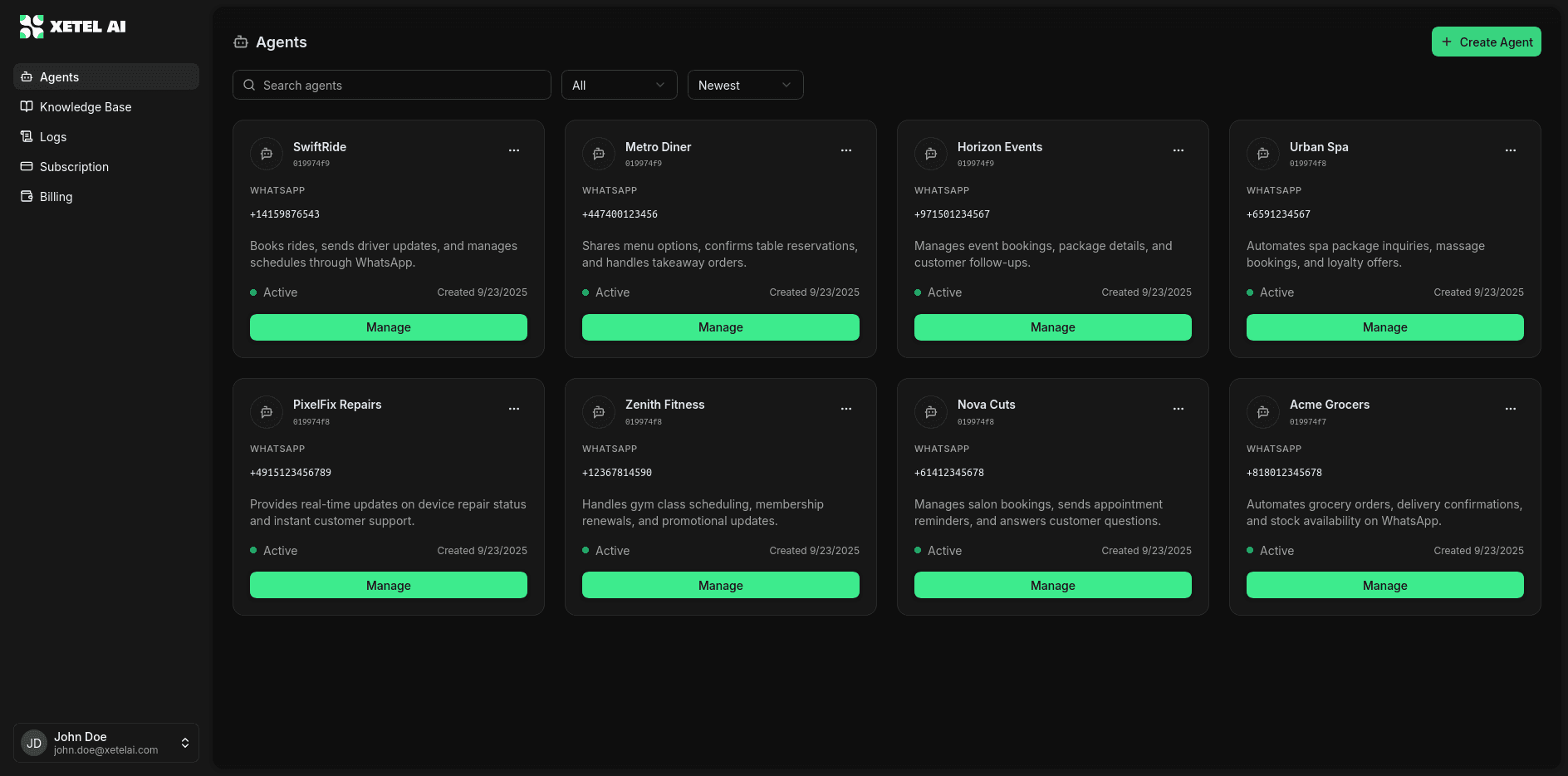
Task: Open the Urban Spa ellipsis menu
Action: [1511, 150]
